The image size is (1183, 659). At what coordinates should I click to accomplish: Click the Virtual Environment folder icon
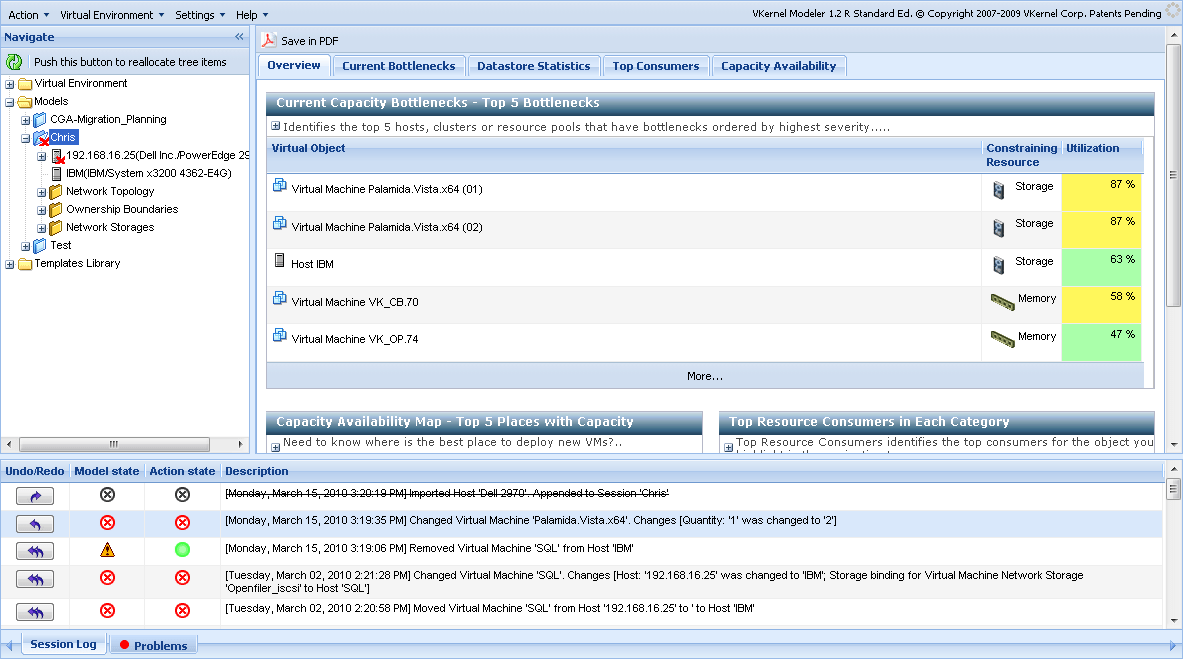click(25, 84)
